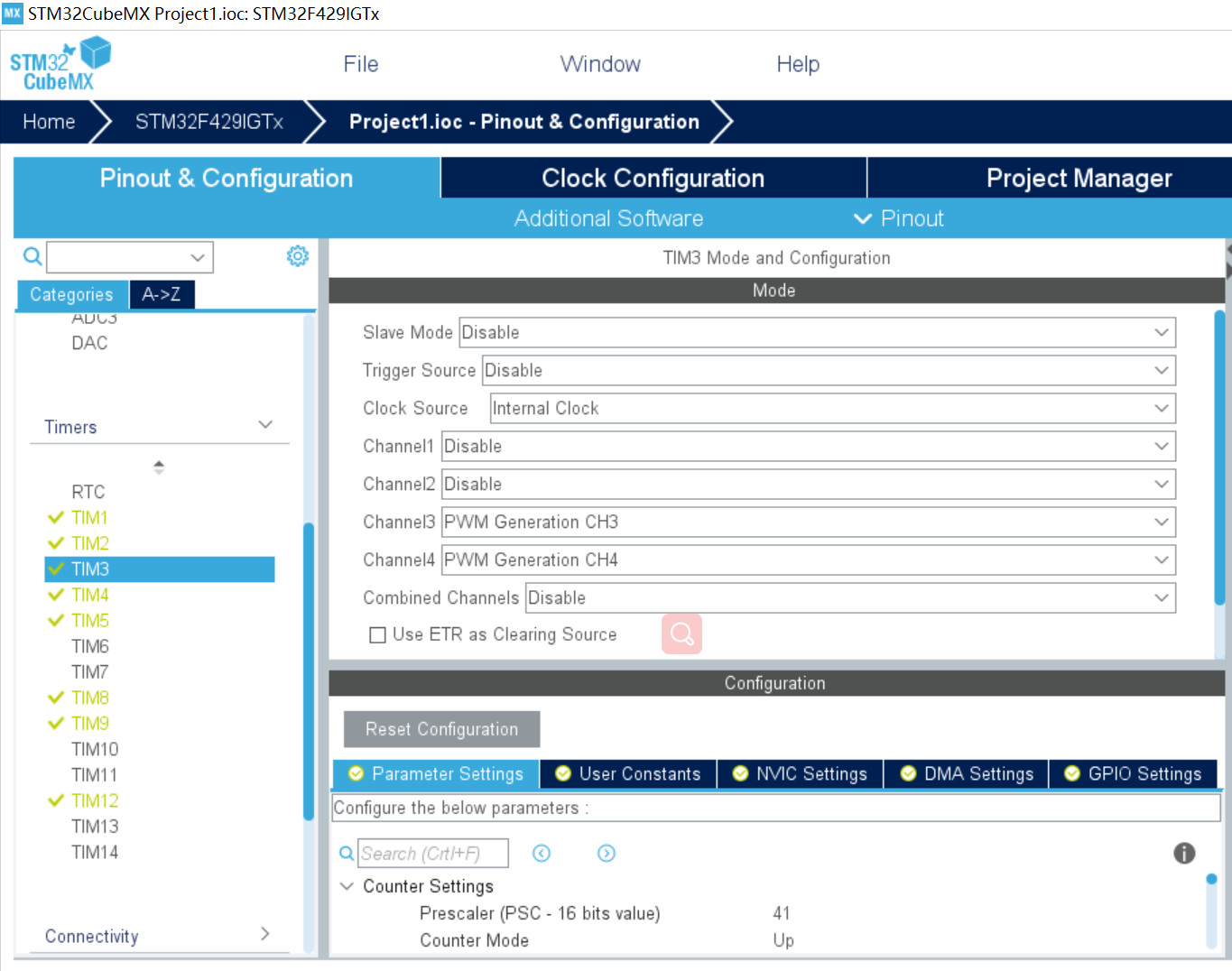
Task: Click the categories list vertical scrollbar
Action: (309, 671)
